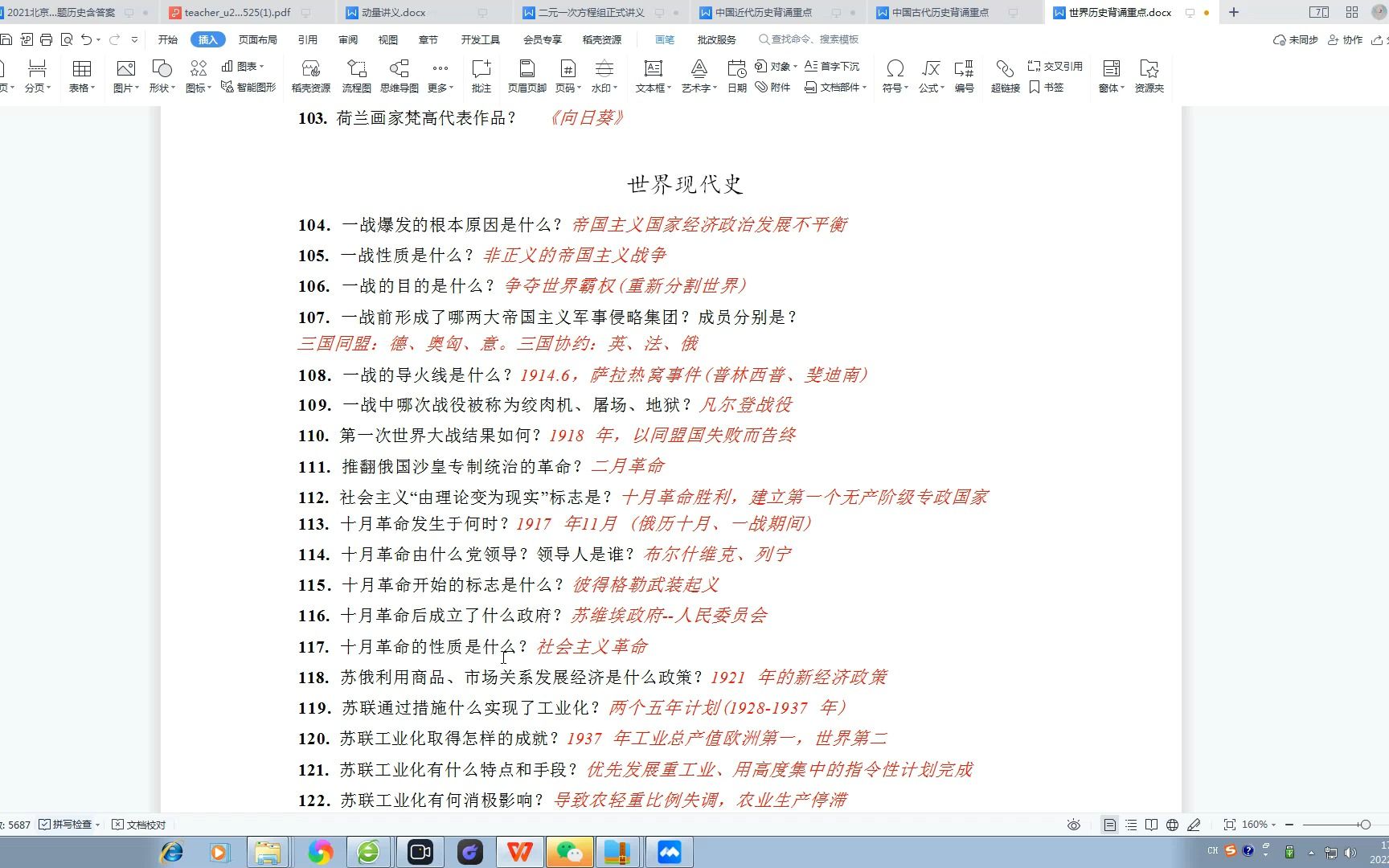
Task: Open the picture (图片) insert tool
Action: coord(125,76)
